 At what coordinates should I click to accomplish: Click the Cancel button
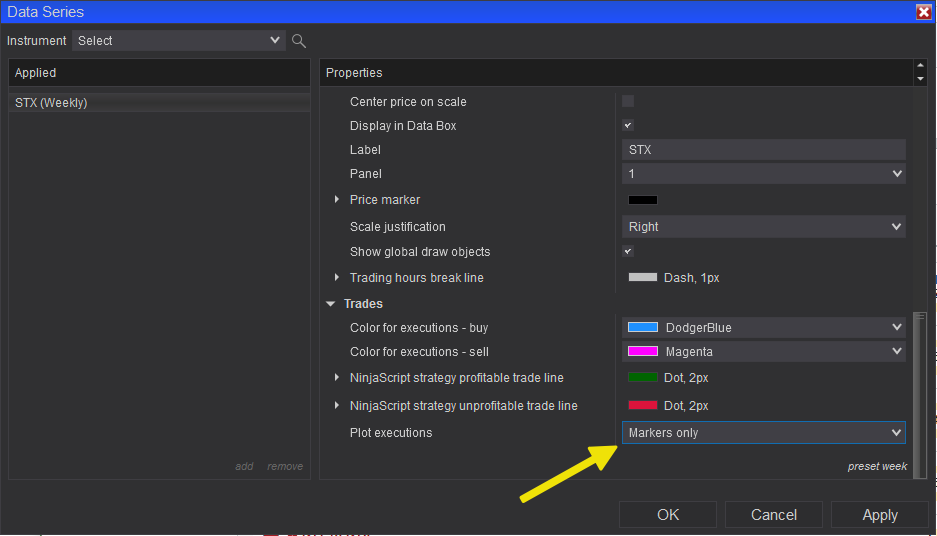[x=773, y=514]
